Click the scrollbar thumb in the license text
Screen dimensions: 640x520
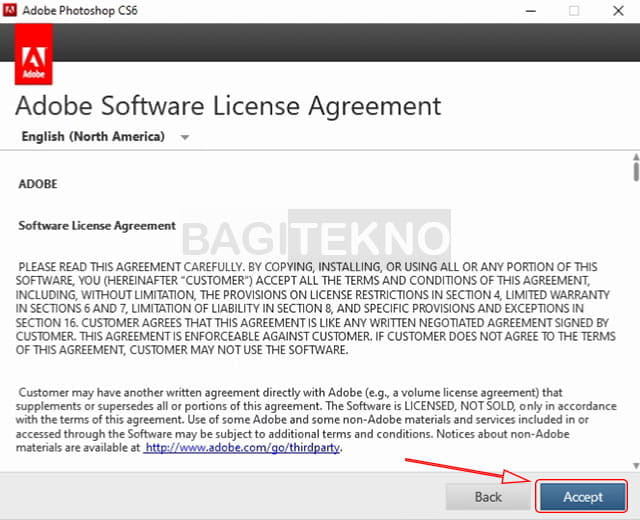pos(636,171)
